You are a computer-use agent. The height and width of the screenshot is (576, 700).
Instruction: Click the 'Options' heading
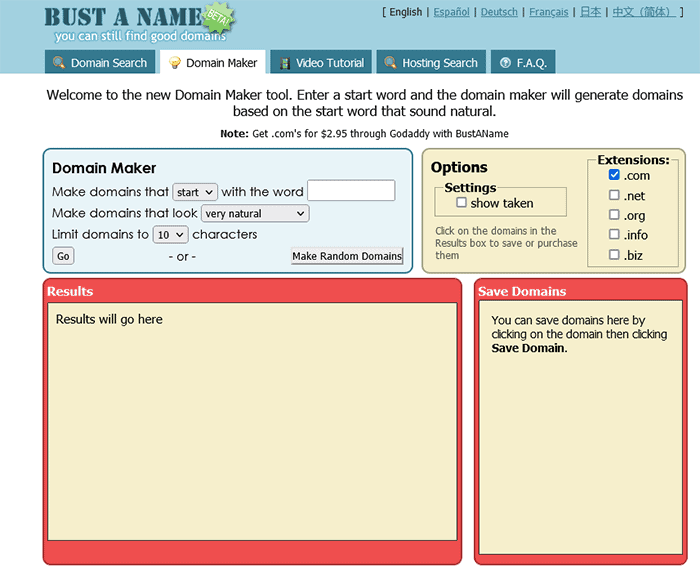point(459,167)
